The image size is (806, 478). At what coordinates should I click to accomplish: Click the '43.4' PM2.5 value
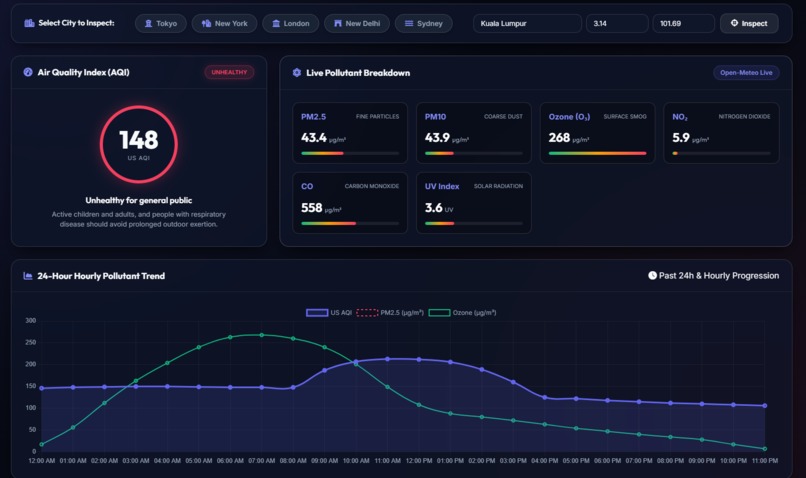click(314, 138)
